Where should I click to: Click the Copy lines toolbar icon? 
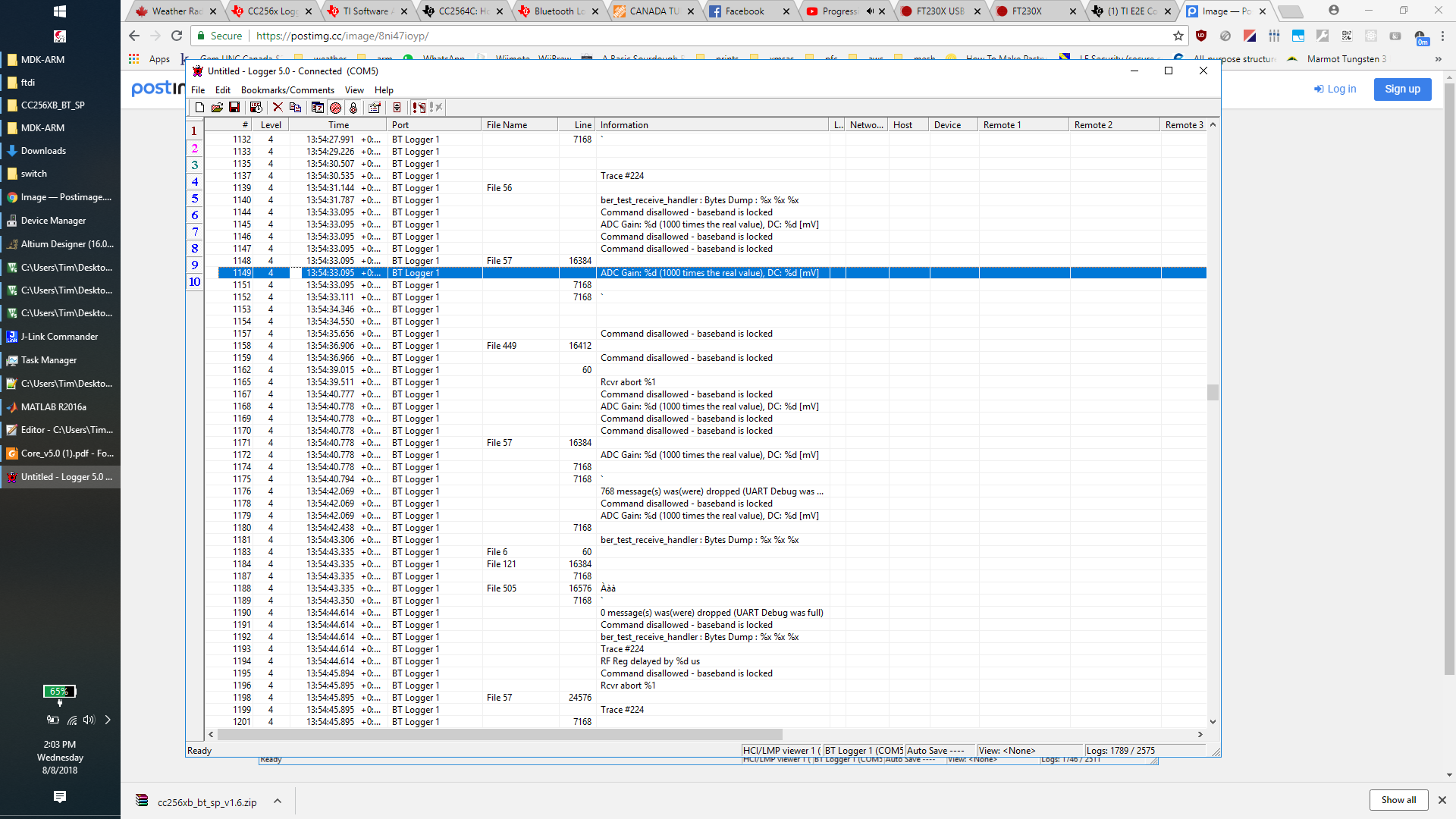tap(295, 108)
